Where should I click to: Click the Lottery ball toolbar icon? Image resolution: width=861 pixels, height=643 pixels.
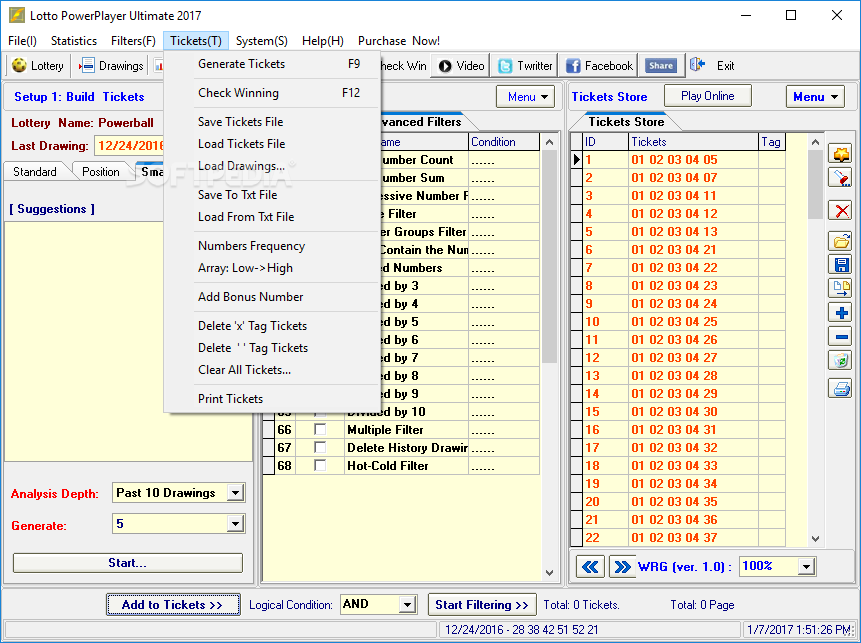tap(19, 66)
